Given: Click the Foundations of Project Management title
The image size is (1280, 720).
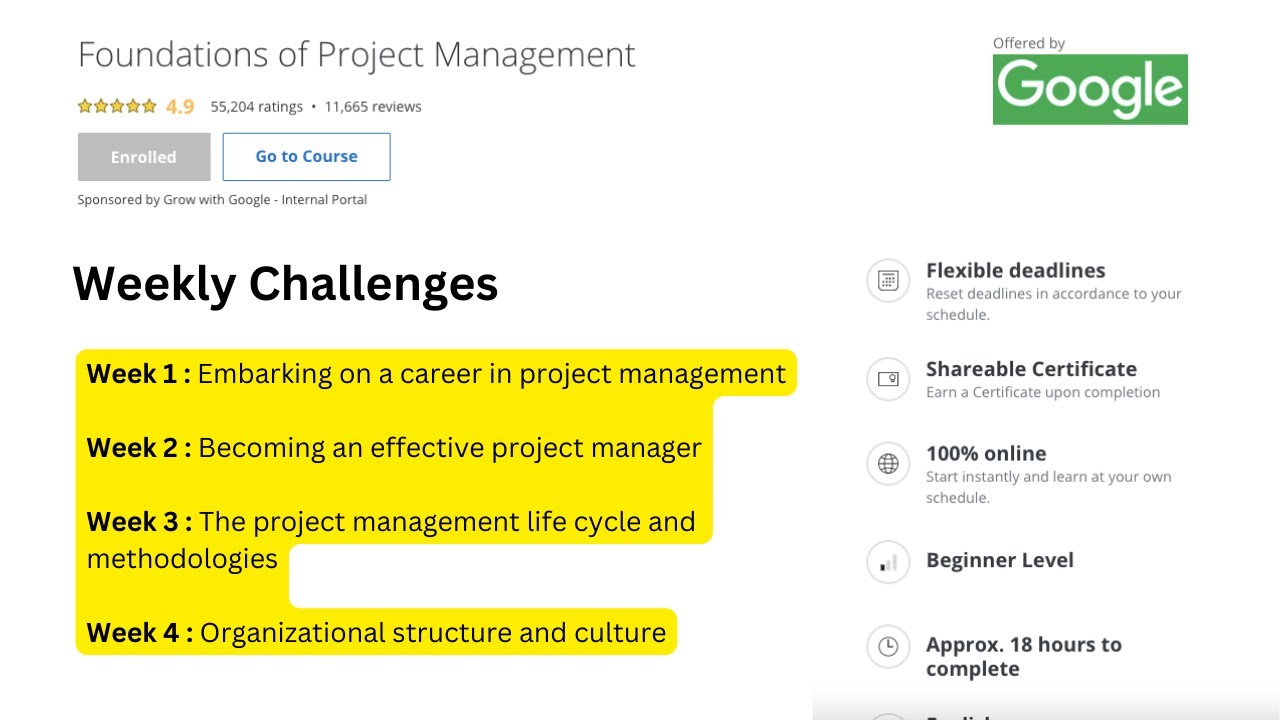Looking at the screenshot, I should pyautogui.click(x=356, y=55).
